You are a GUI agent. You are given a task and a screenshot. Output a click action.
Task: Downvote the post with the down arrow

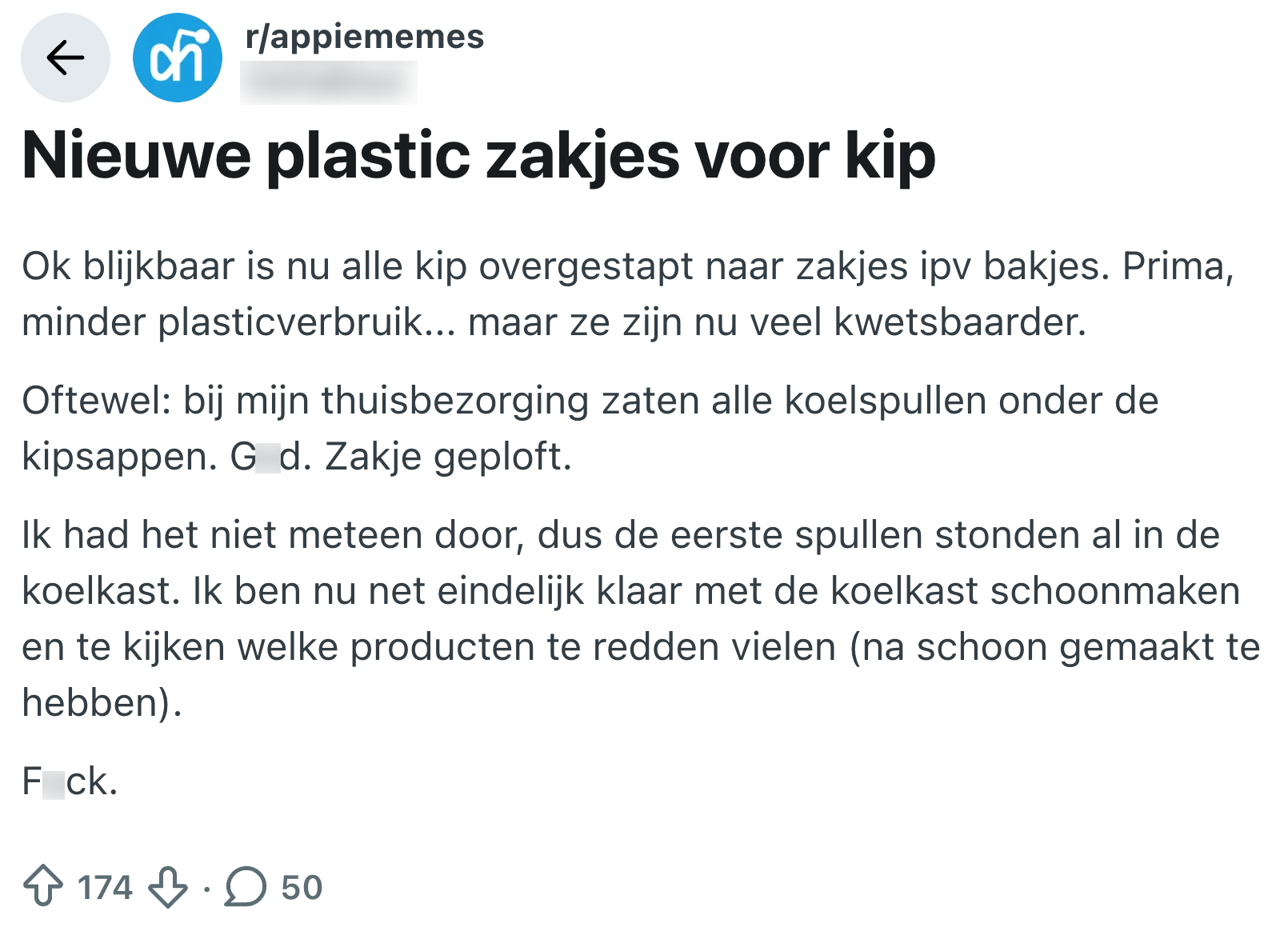pos(168,886)
